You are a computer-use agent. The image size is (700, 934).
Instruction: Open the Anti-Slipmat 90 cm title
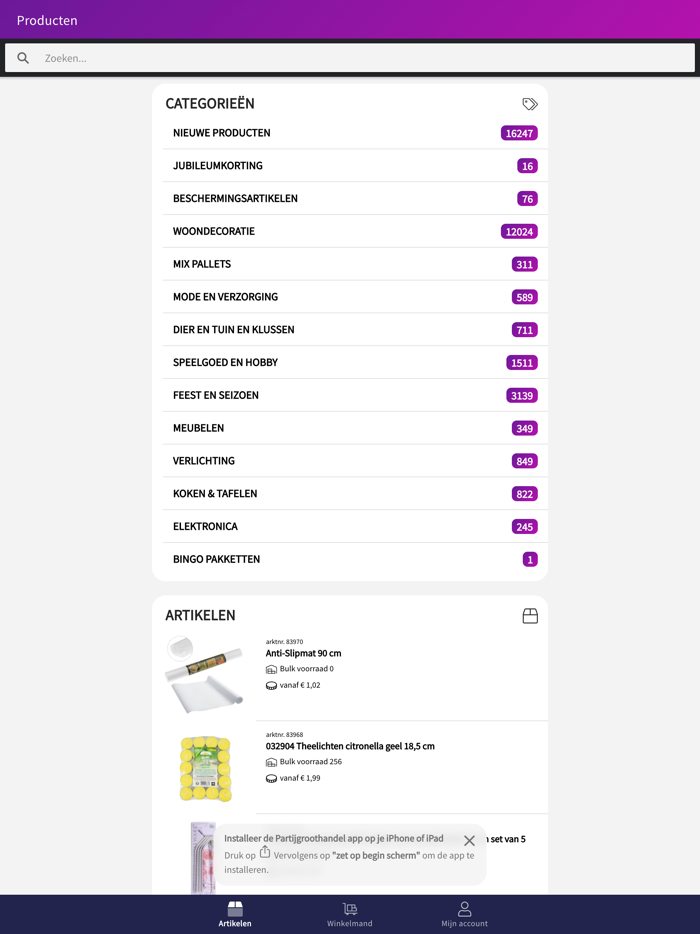[303, 653]
